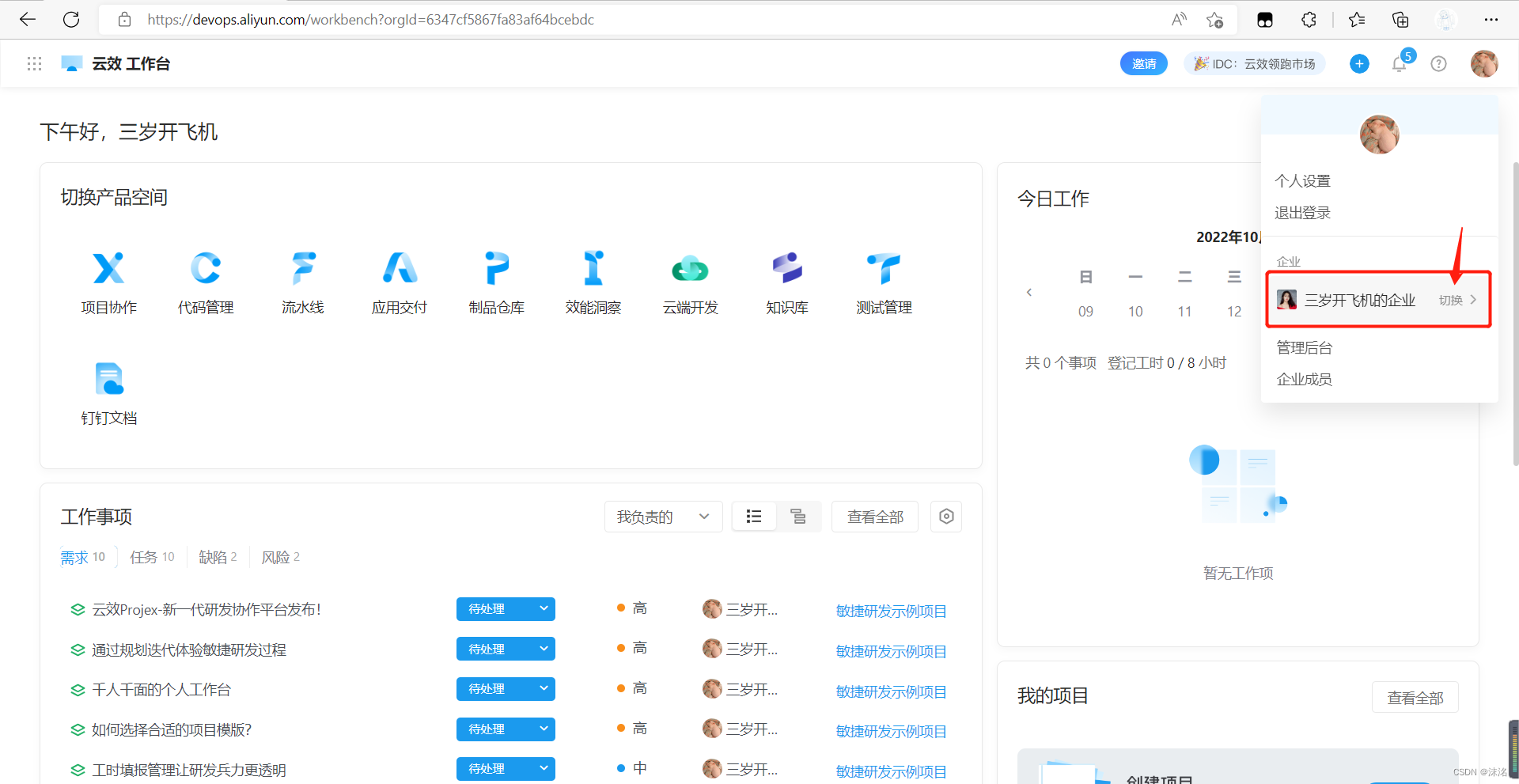Select the 缺陷 tab
The image size is (1519, 784).
pos(218,557)
